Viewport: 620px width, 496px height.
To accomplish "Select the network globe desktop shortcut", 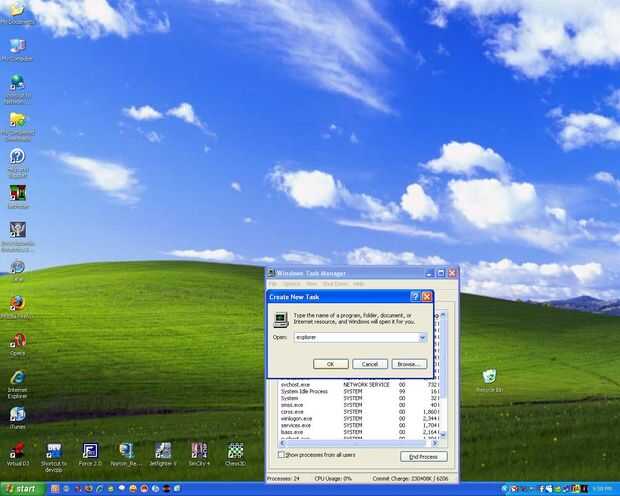I will tap(17, 89).
